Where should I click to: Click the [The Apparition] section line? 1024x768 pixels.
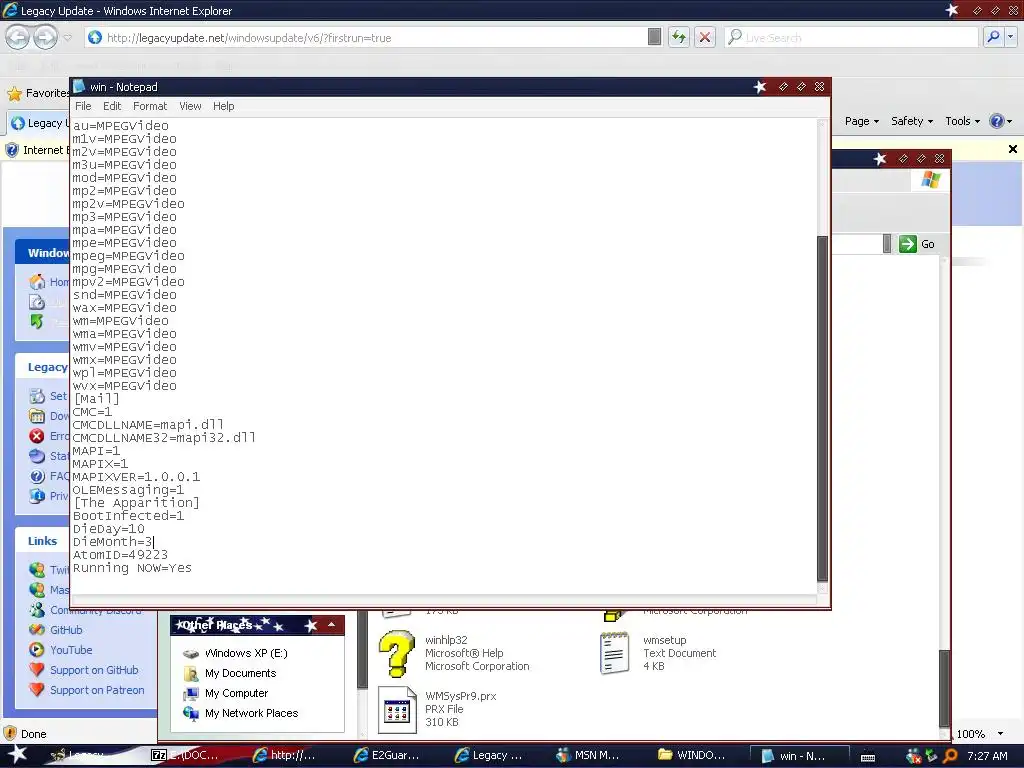(136, 503)
